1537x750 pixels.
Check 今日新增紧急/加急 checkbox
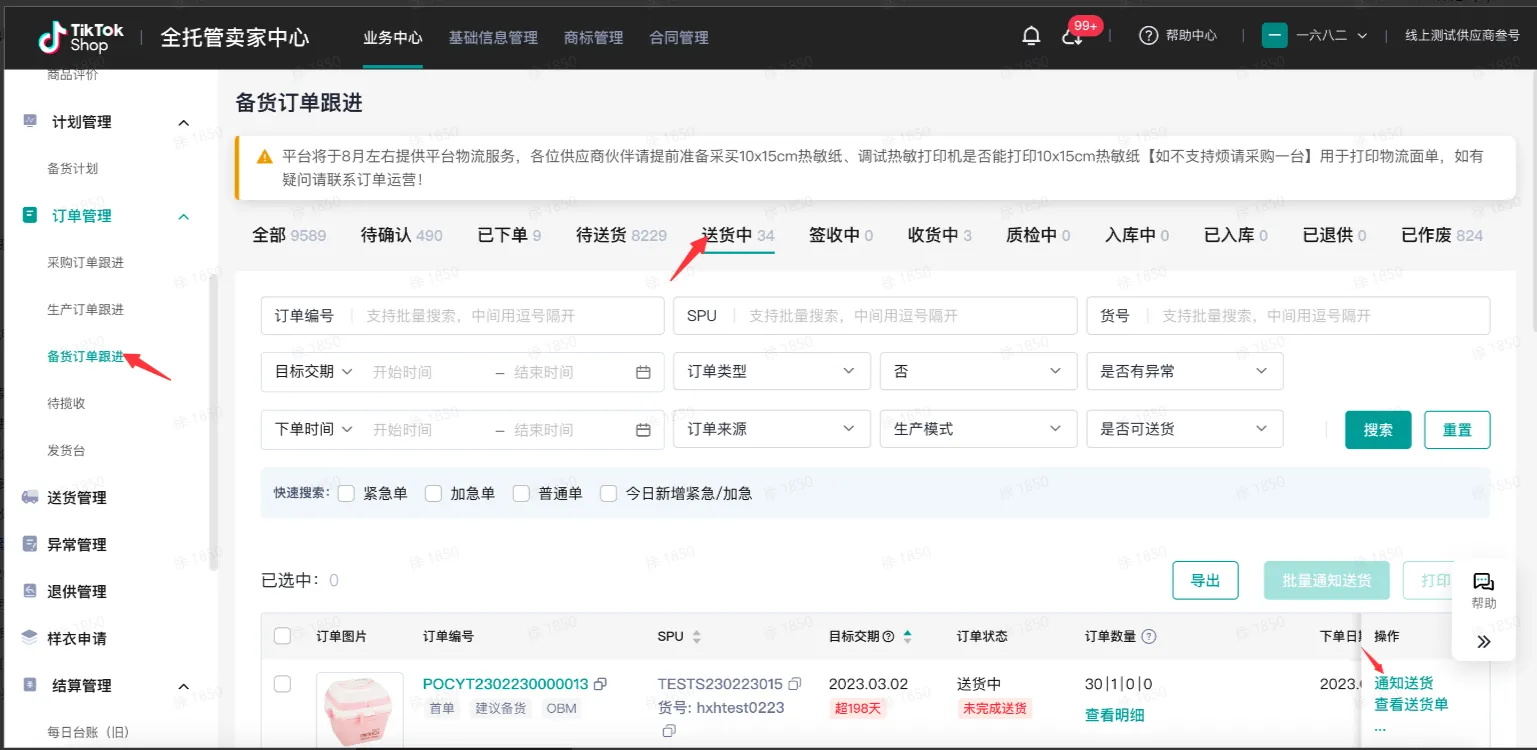608,493
